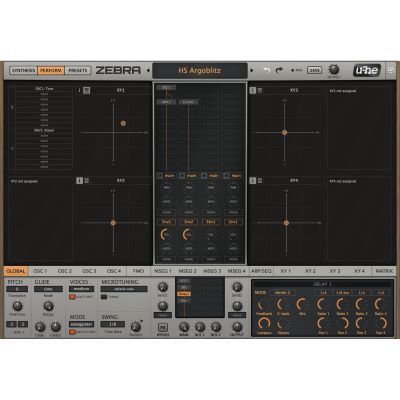
Task: Redo the last undone edit
Action: [x=279, y=70]
